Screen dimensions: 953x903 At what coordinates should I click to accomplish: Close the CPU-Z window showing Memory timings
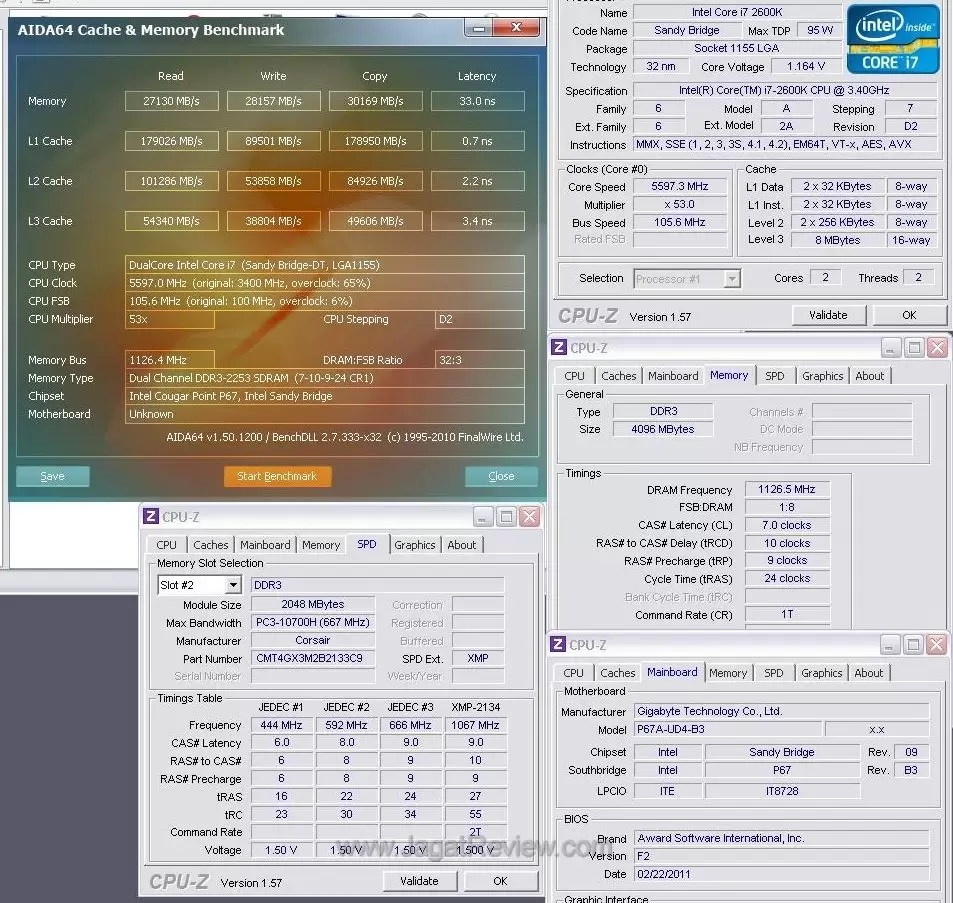point(937,348)
